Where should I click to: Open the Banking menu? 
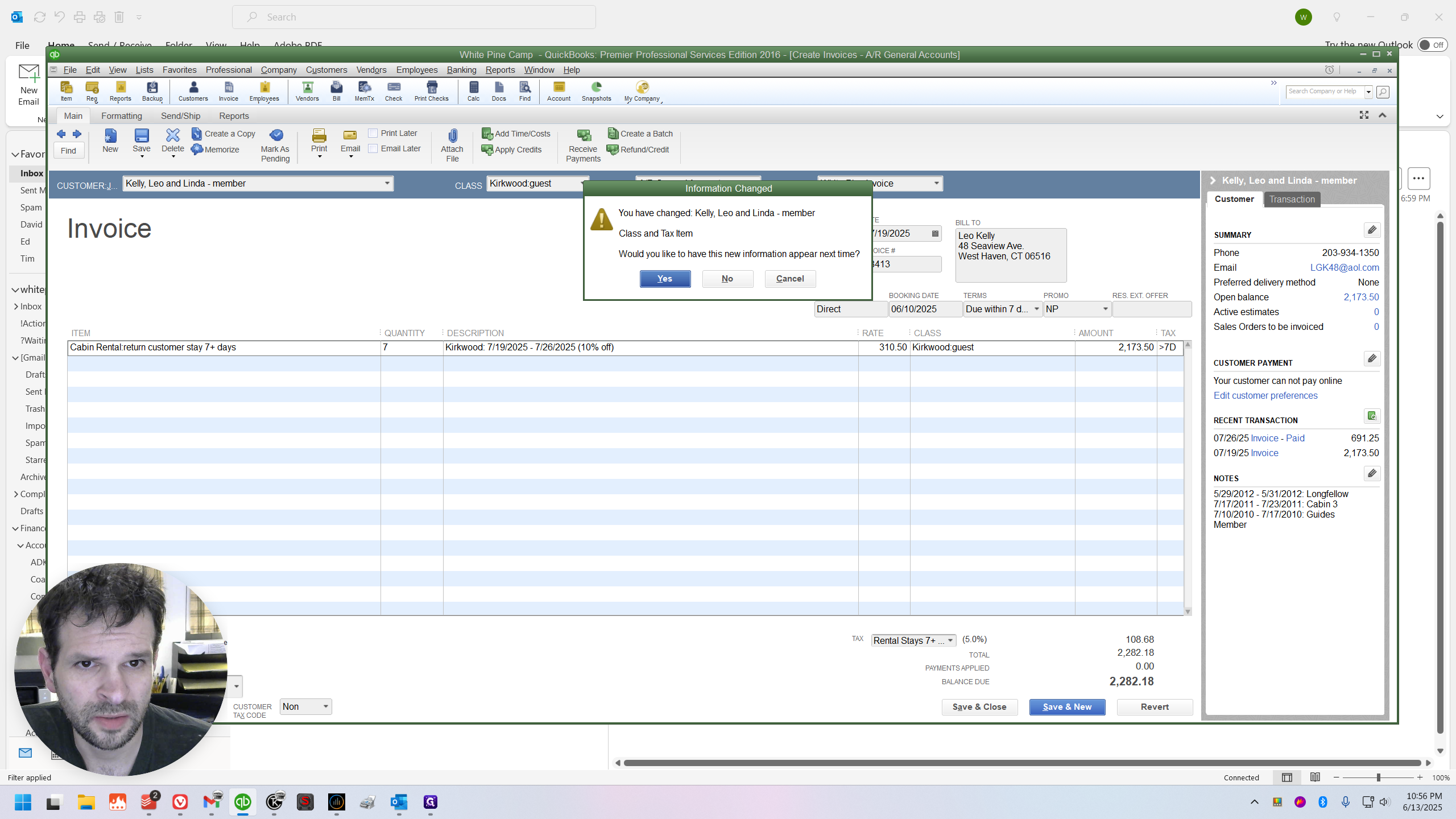coord(461,70)
